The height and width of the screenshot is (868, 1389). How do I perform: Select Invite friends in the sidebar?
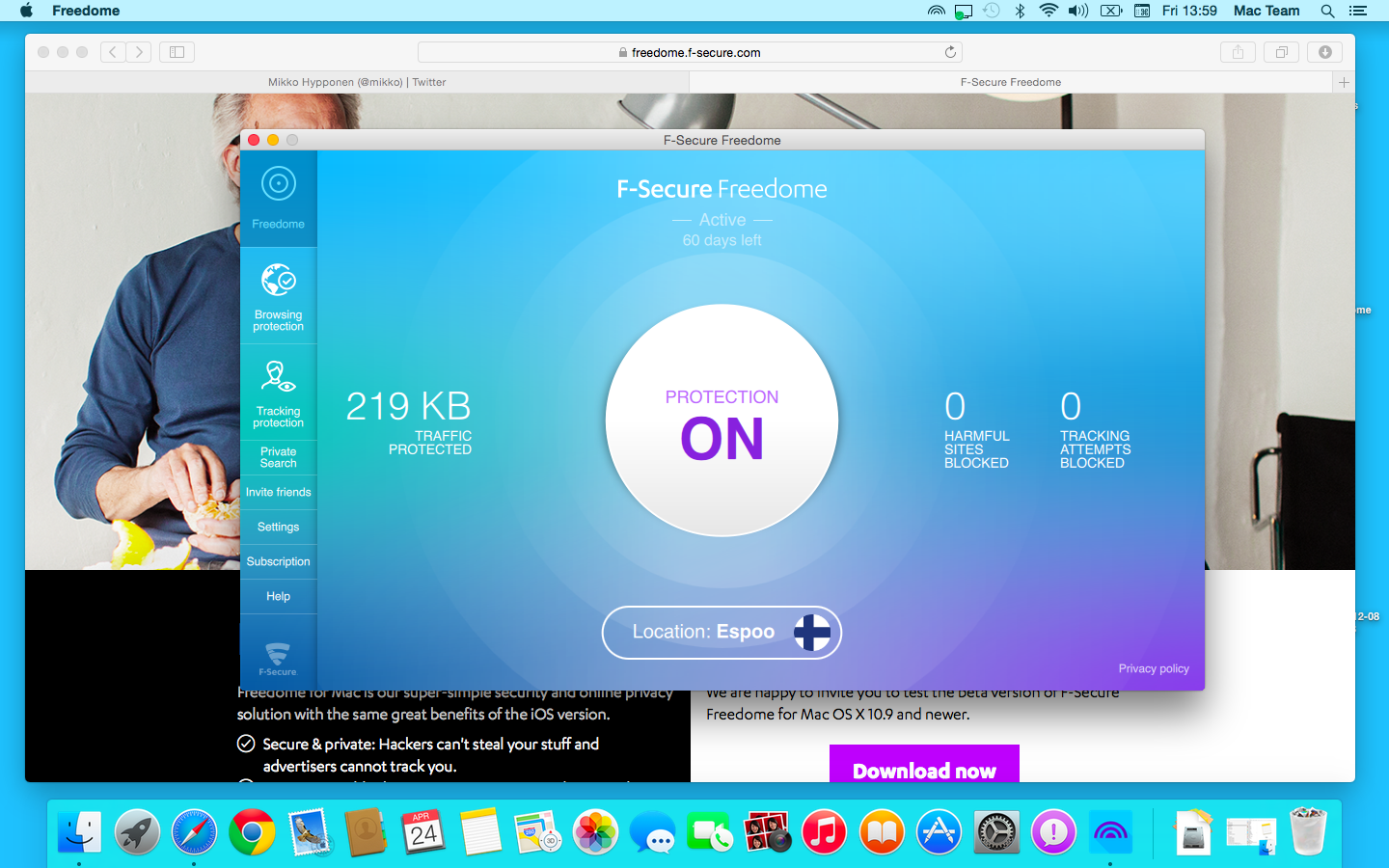click(278, 492)
